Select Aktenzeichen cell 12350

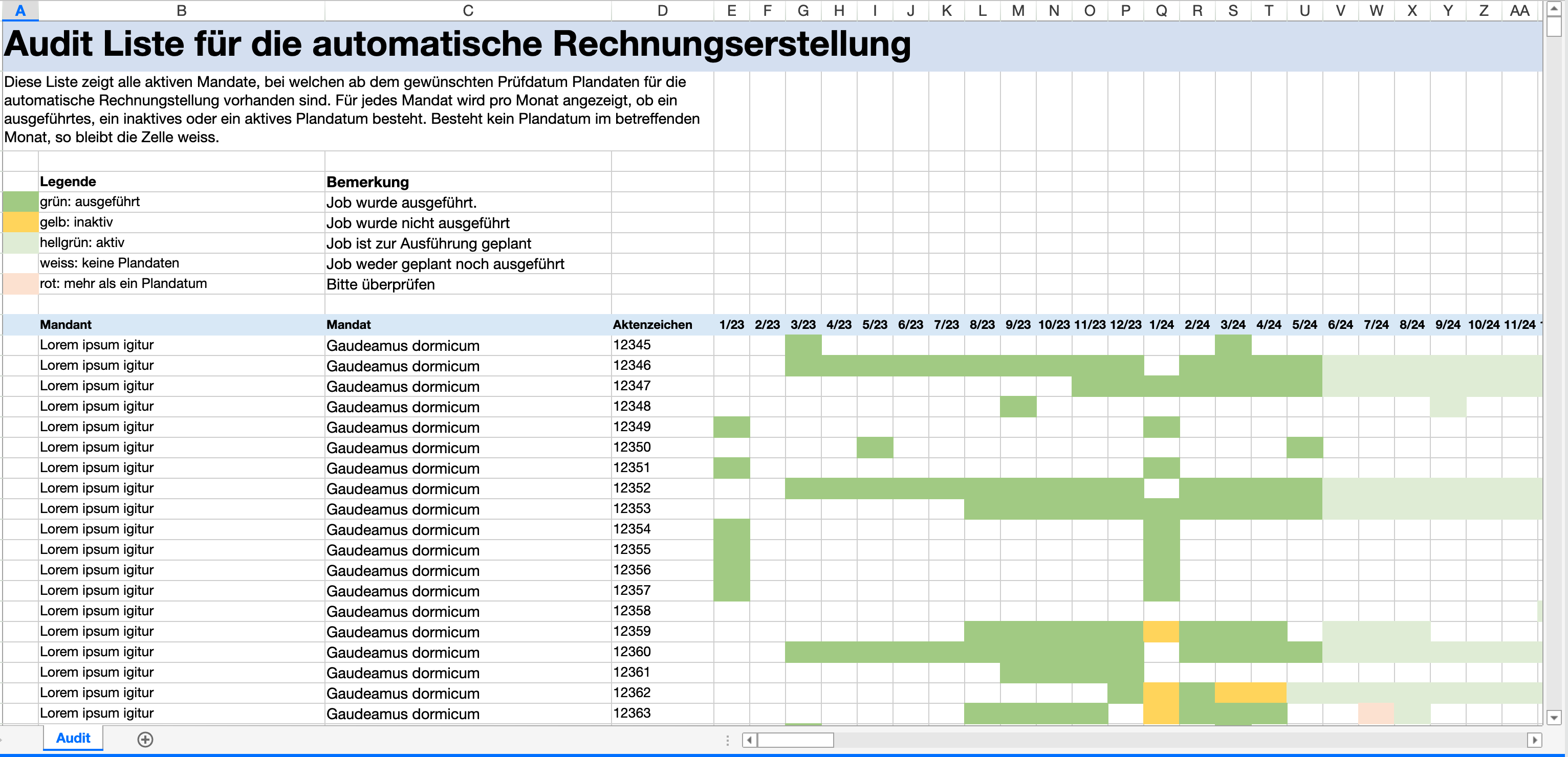tap(662, 447)
